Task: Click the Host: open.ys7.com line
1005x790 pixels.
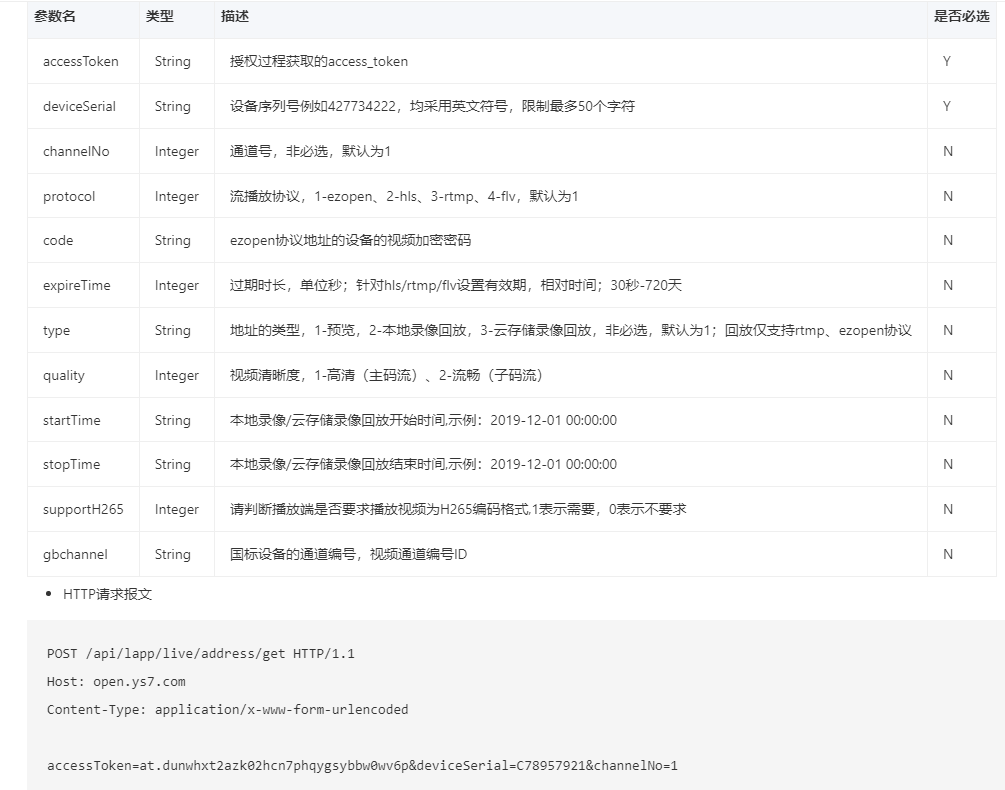Action: (x=116, y=682)
